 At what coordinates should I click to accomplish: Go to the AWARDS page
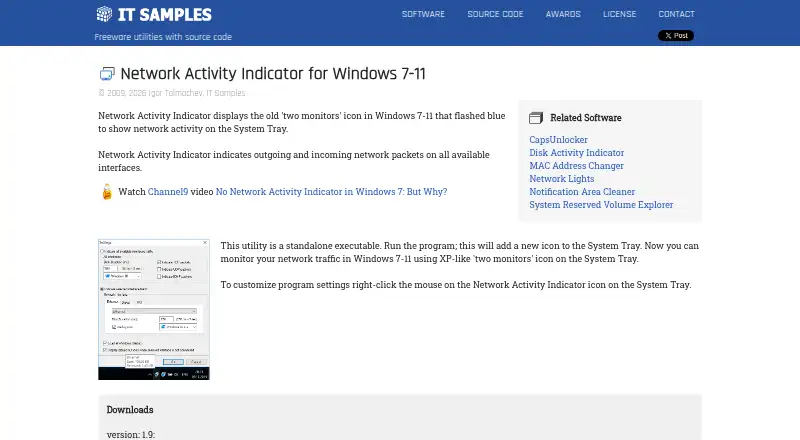pyautogui.click(x=563, y=14)
